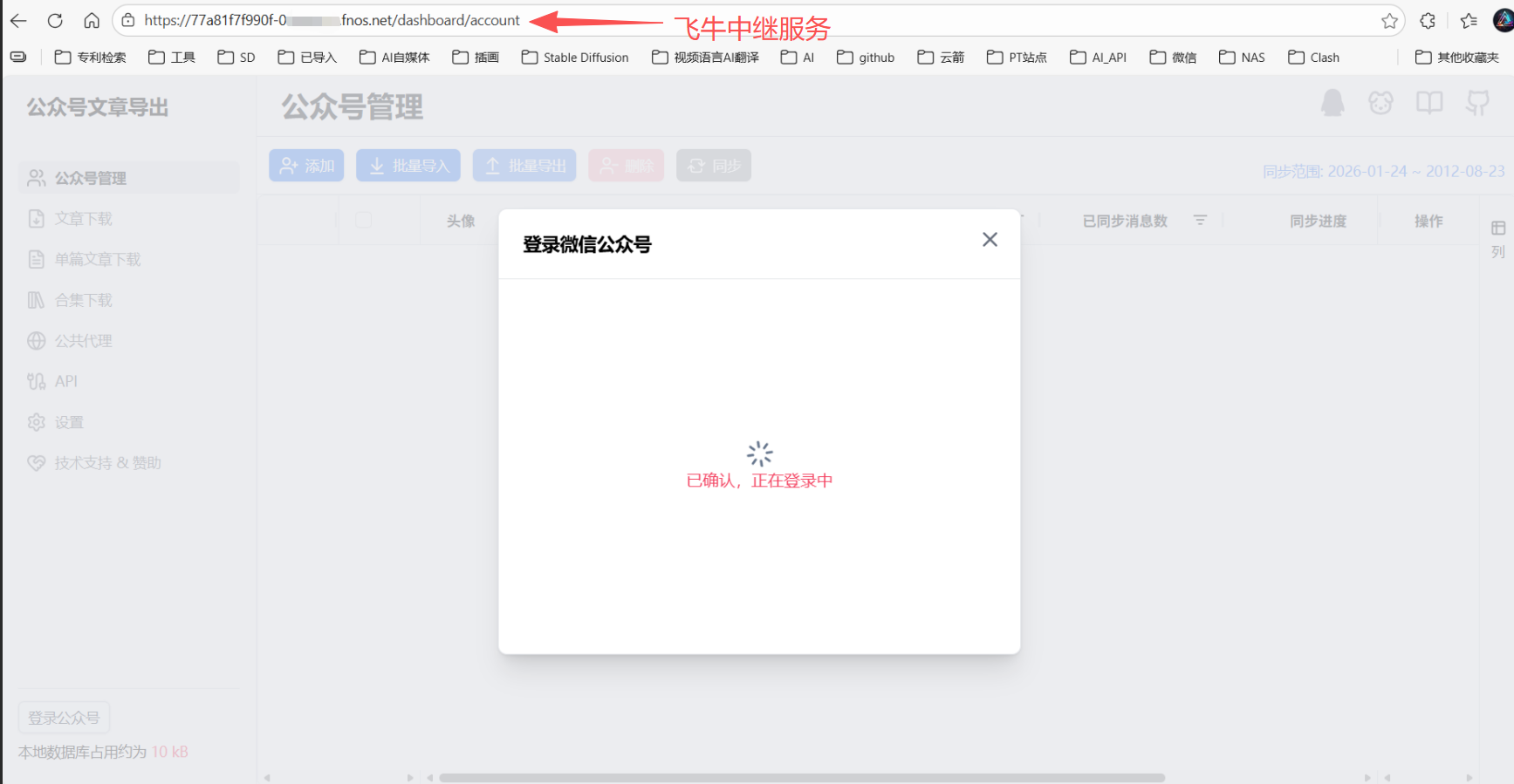
Task: Open 设置 in the sidebar
Action: coord(129,422)
